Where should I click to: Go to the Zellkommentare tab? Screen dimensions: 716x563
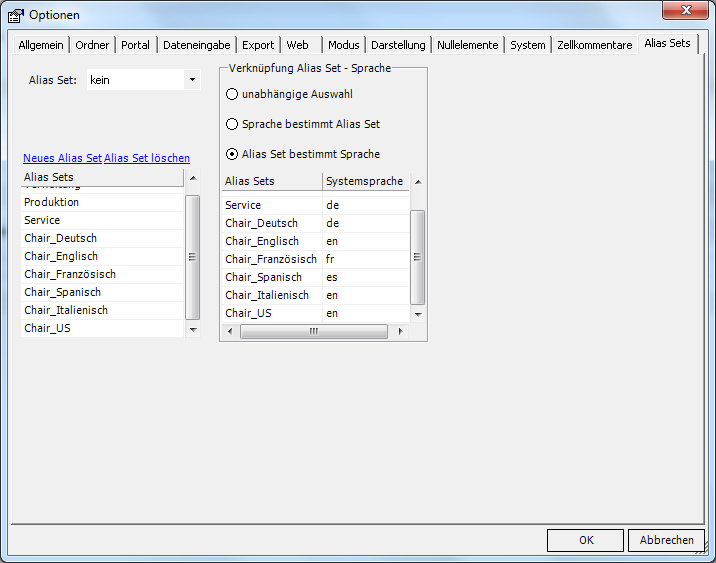click(594, 45)
